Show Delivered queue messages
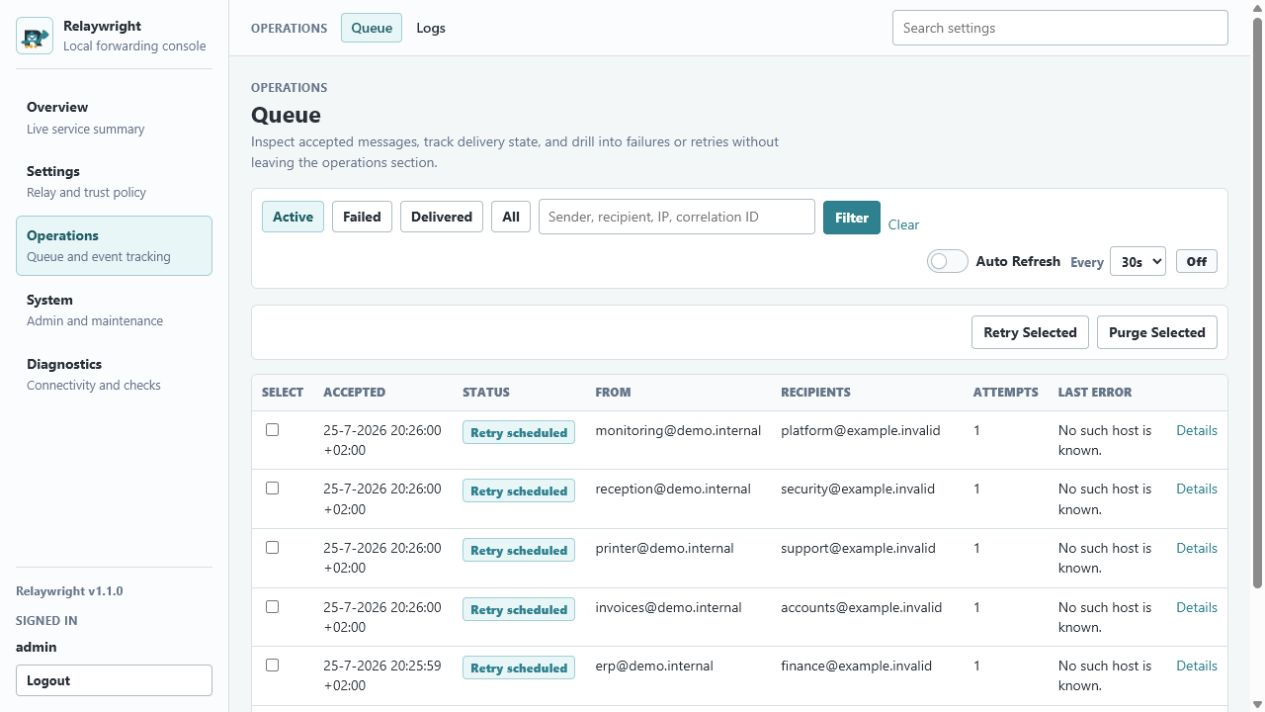 pyautogui.click(x=441, y=217)
